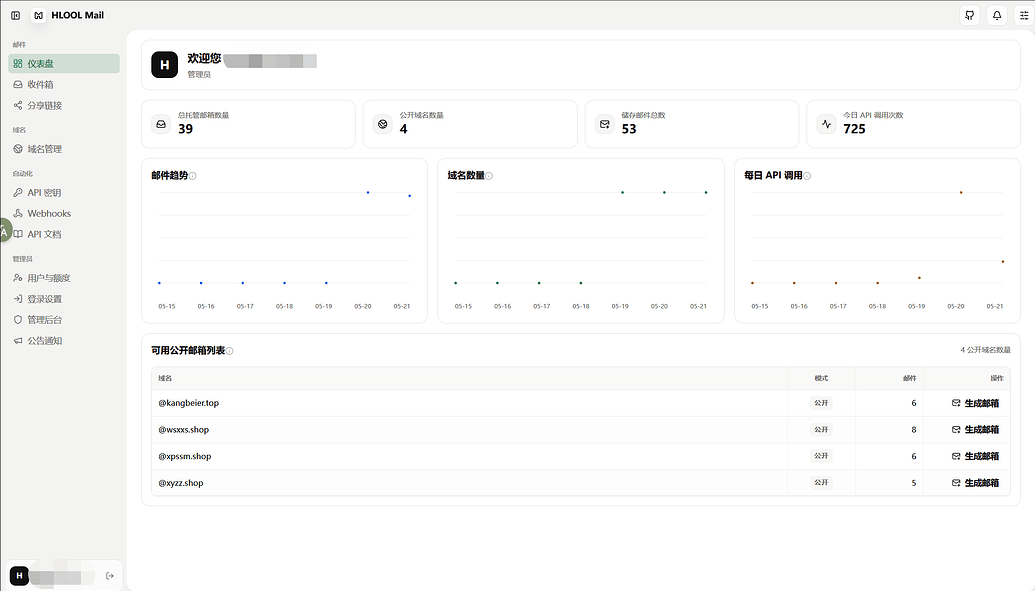Click the HLOOL Mail logo icon
1035x591 pixels.
[39, 15]
